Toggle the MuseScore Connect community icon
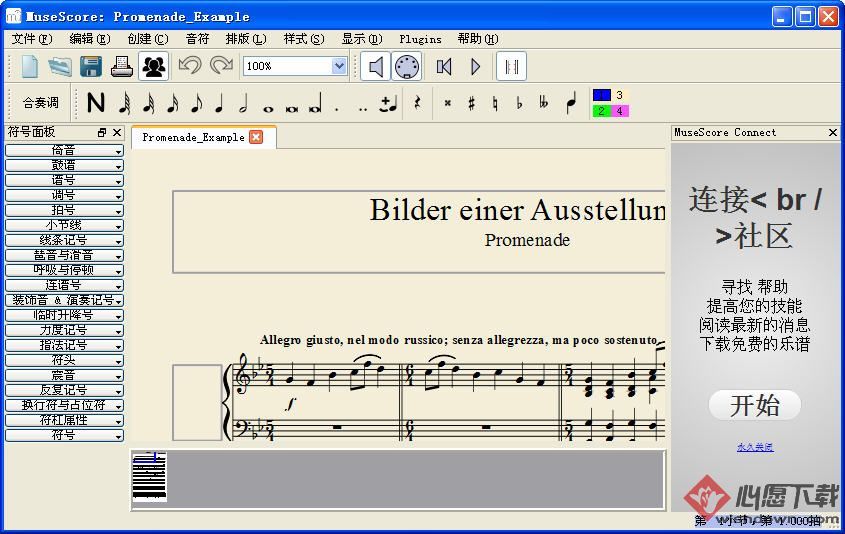 (154, 67)
